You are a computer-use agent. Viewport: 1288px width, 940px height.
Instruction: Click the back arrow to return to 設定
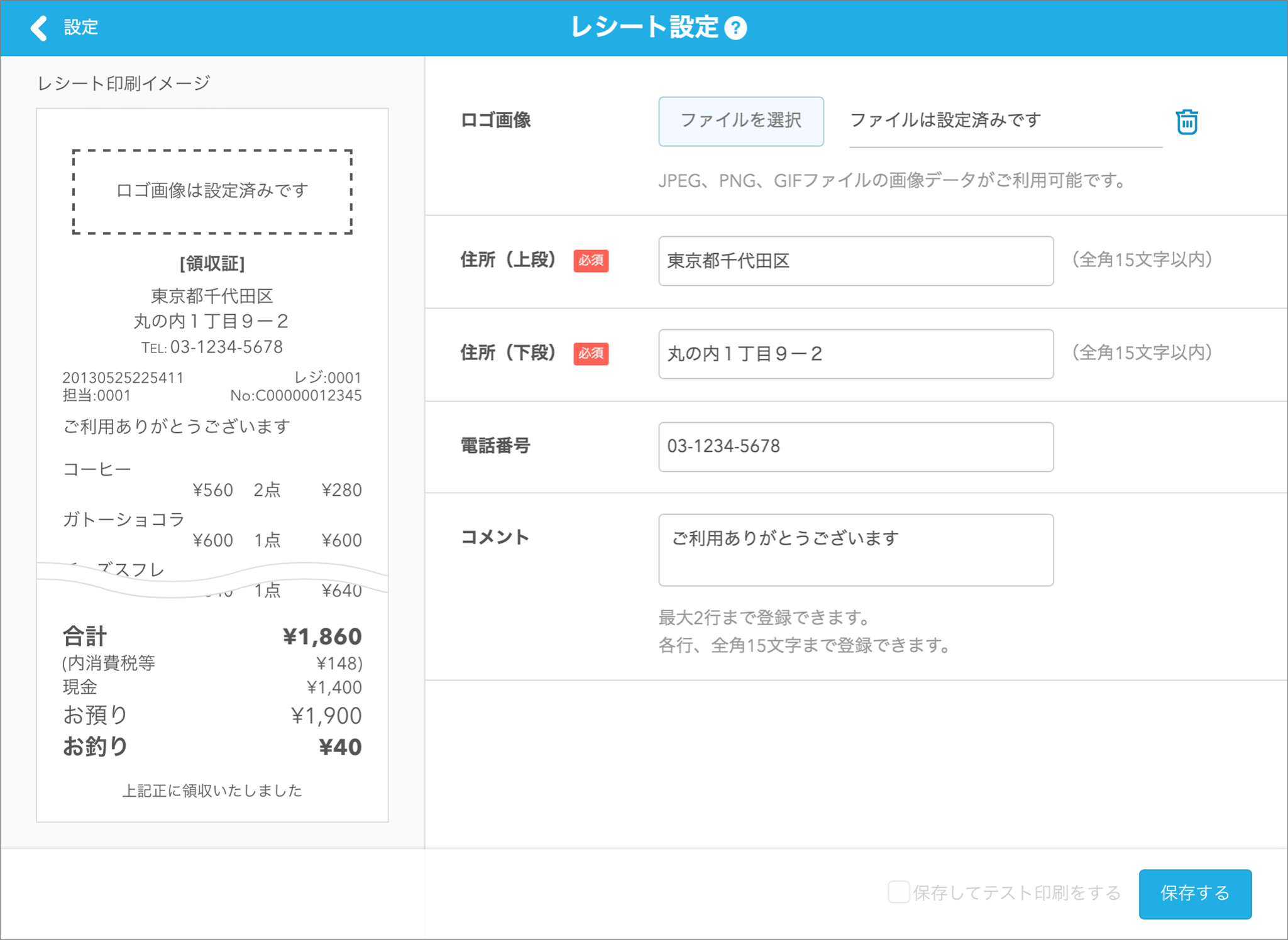tap(39, 28)
